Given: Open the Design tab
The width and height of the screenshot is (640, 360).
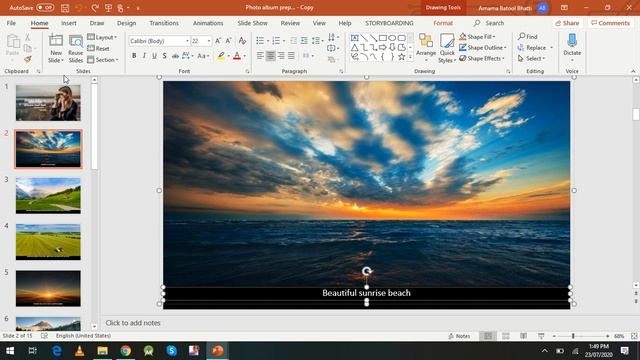Looking at the screenshot, I should click(x=127, y=23).
